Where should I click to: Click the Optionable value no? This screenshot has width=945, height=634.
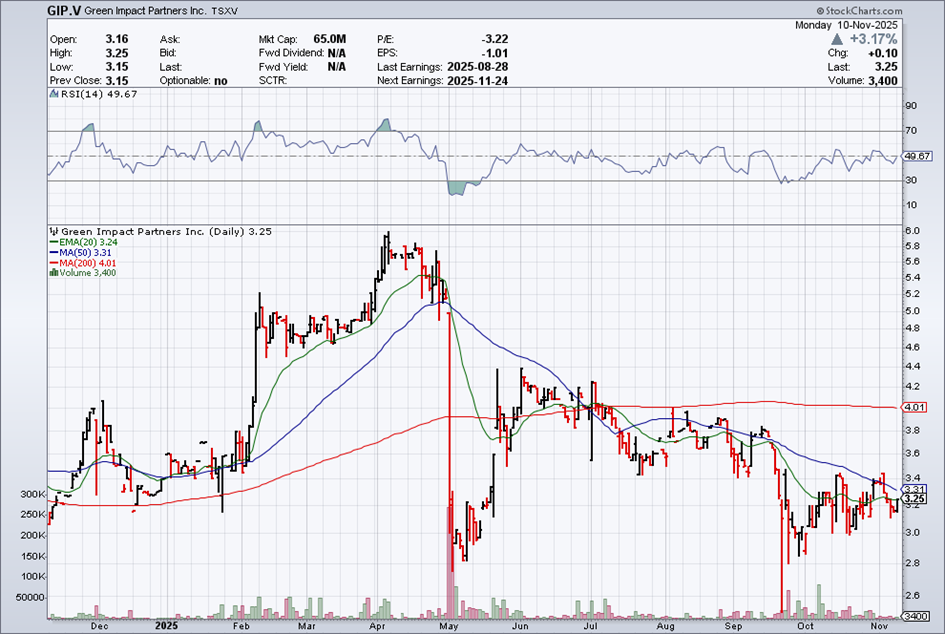(221, 81)
